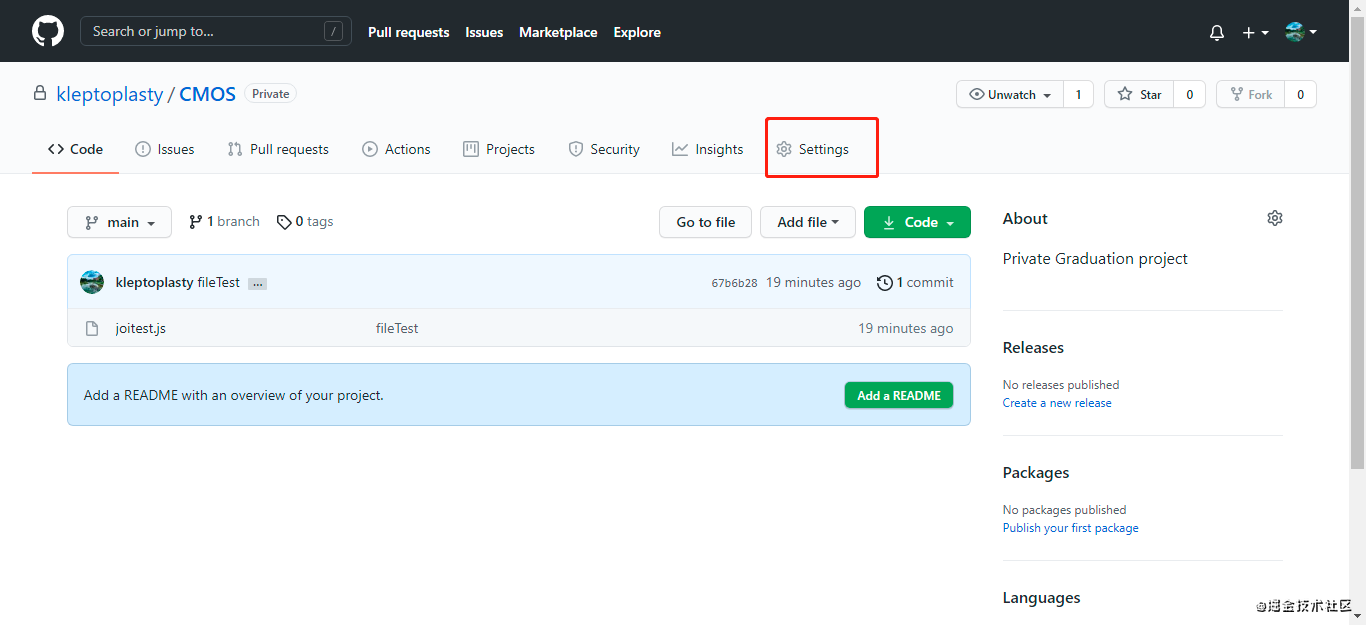Star the CMOS repository
1366x625 pixels.
(x=1139, y=95)
